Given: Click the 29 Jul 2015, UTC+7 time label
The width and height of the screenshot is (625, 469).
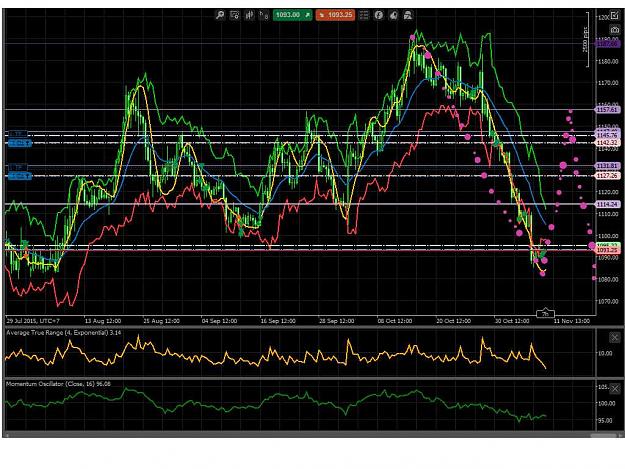Looking at the screenshot, I should pyautogui.click(x=33, y=321).
